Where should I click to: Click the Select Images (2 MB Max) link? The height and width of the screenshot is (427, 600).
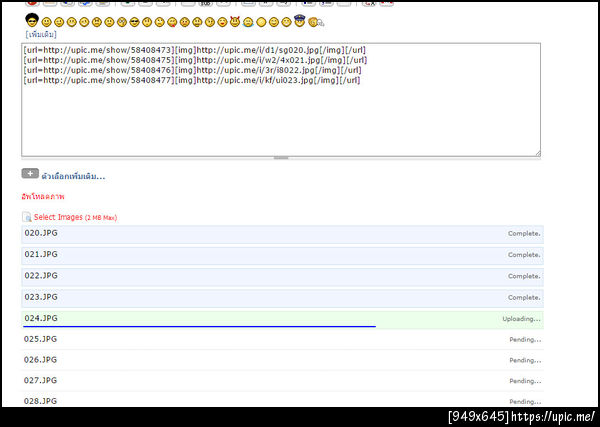pos(75,217)
